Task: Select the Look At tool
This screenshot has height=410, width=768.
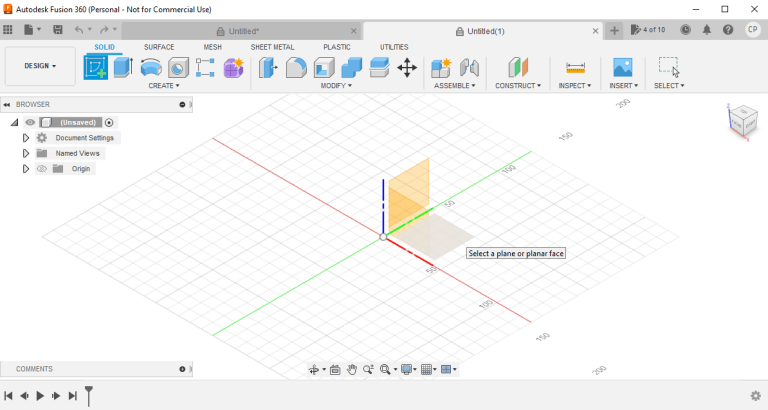Action: click(335, 369)
